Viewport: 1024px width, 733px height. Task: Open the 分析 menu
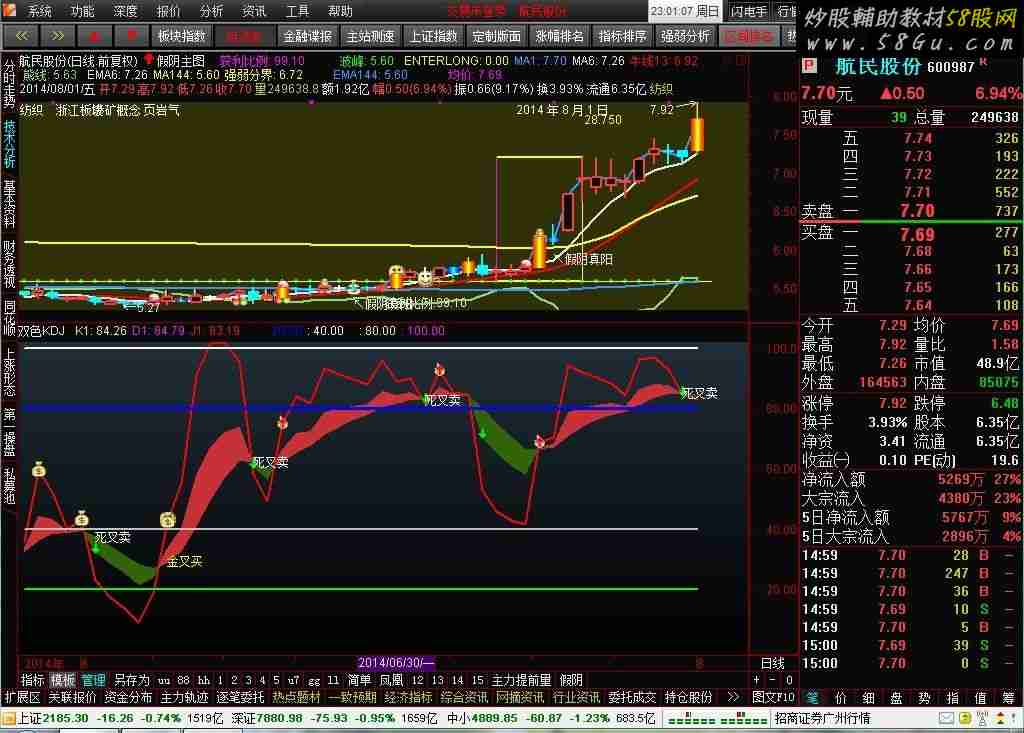coord(211,11)
